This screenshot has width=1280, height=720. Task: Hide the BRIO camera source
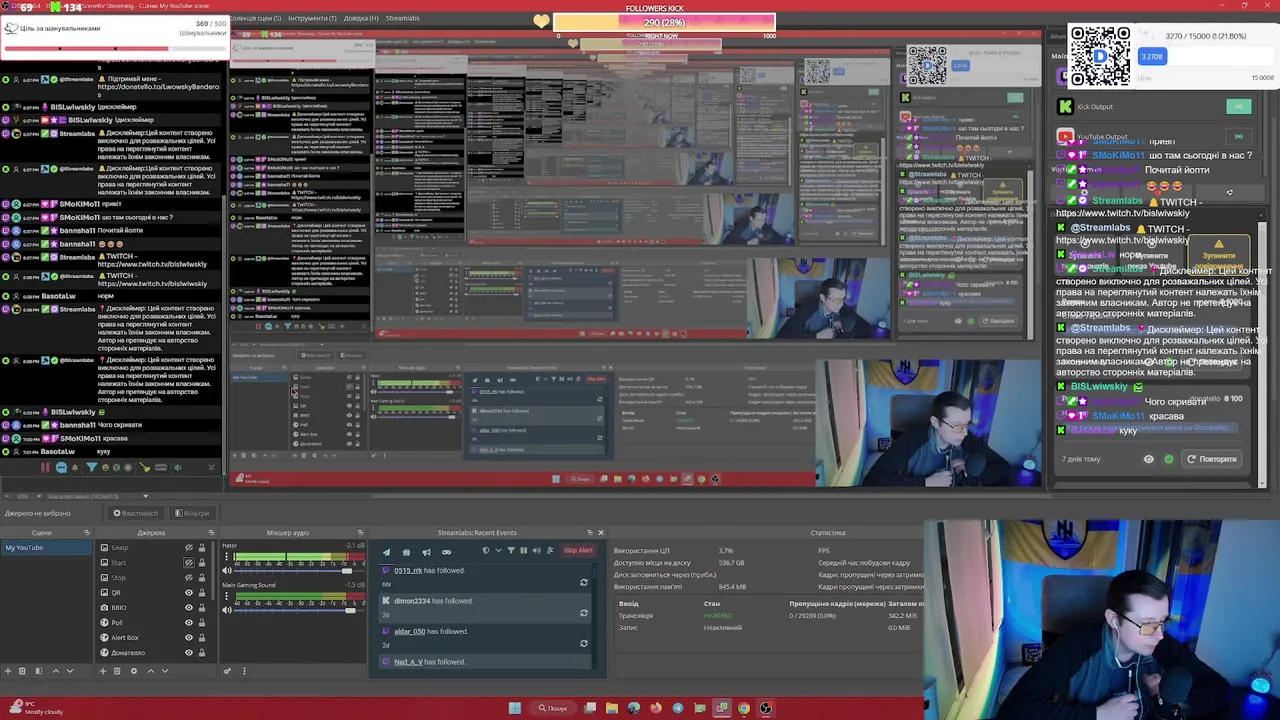189,608
